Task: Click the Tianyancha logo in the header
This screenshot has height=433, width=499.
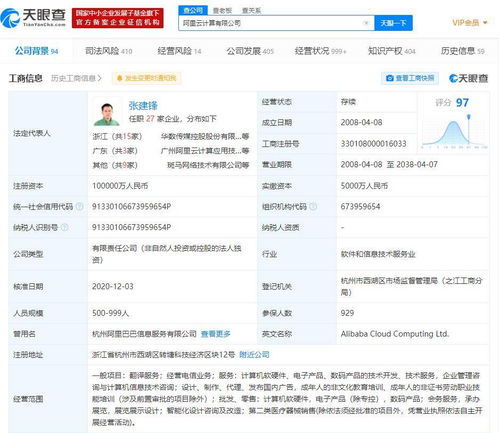Action: (33, 18)
